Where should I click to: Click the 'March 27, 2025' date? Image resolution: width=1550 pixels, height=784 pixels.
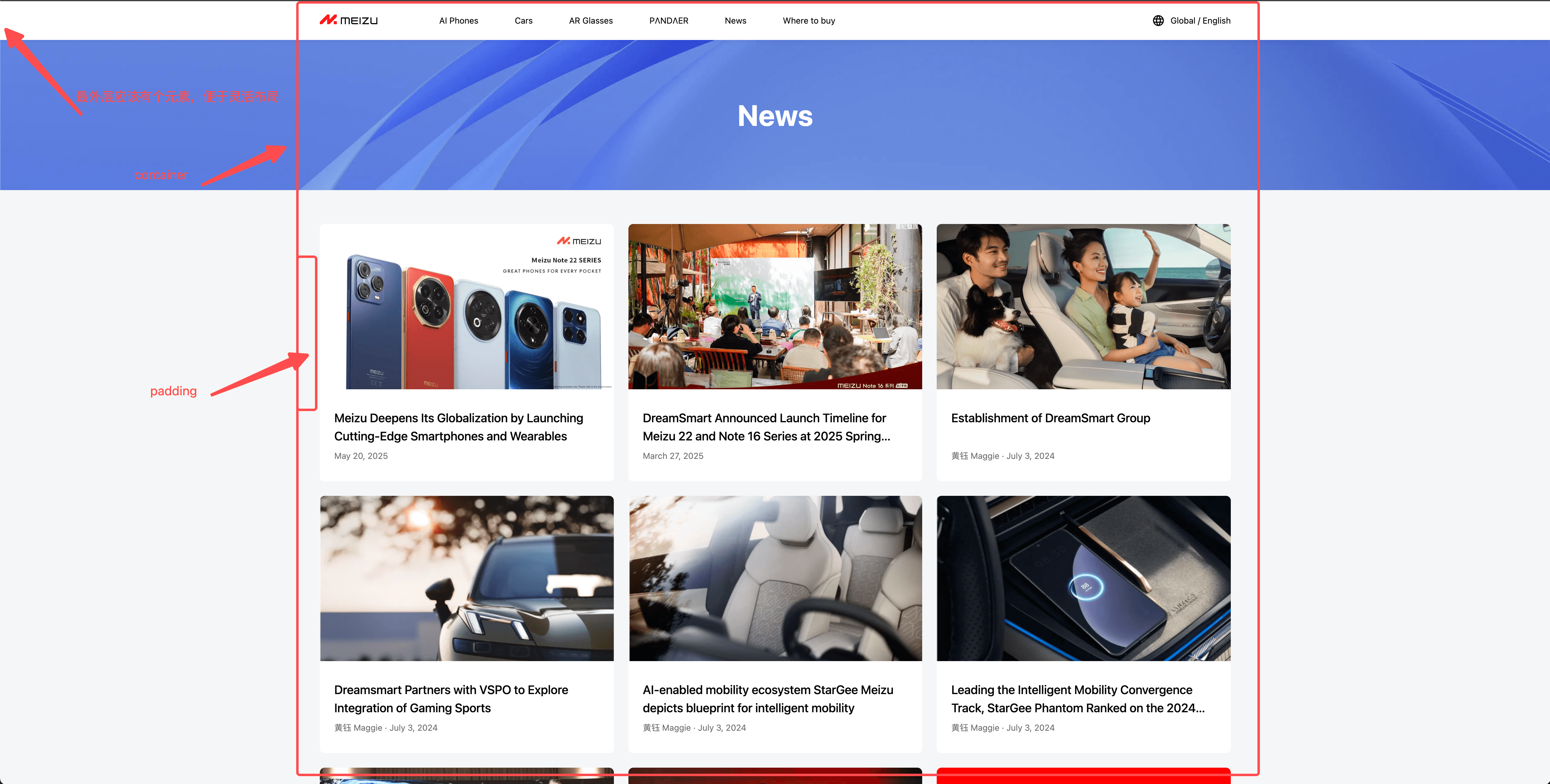tap(673, 456)
